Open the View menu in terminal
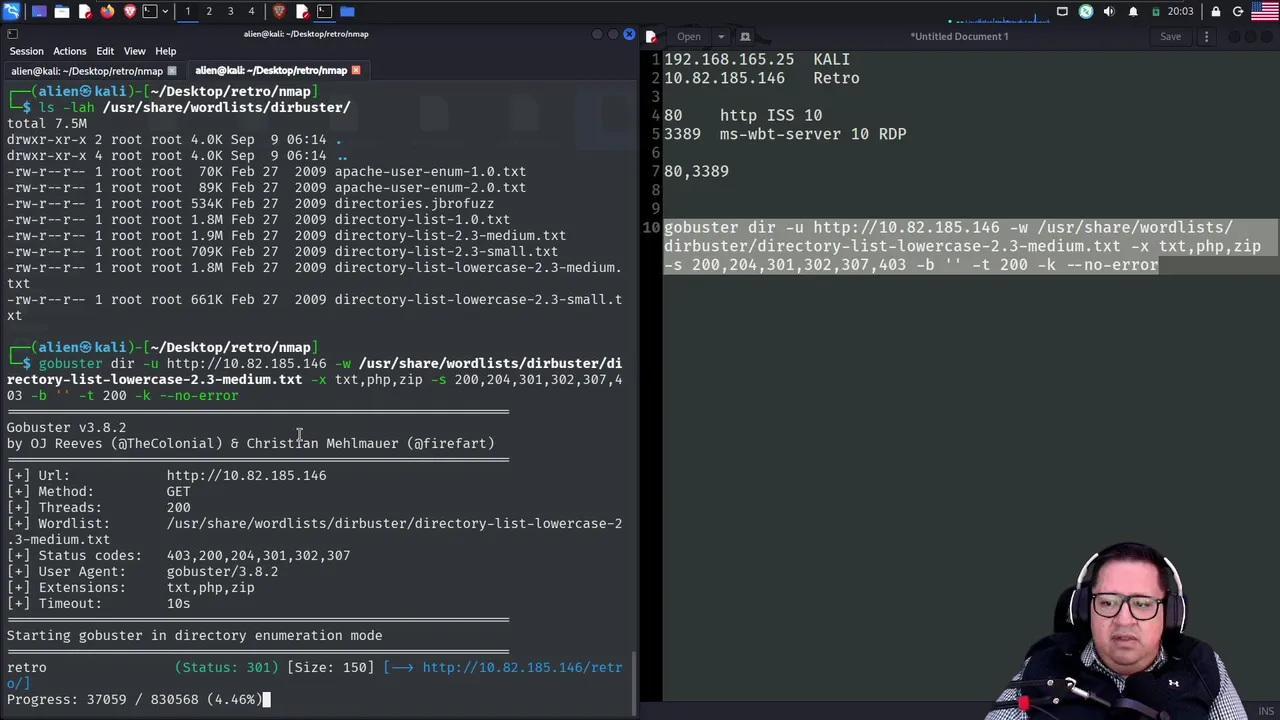1280x720 pixels. click(135, 51)
